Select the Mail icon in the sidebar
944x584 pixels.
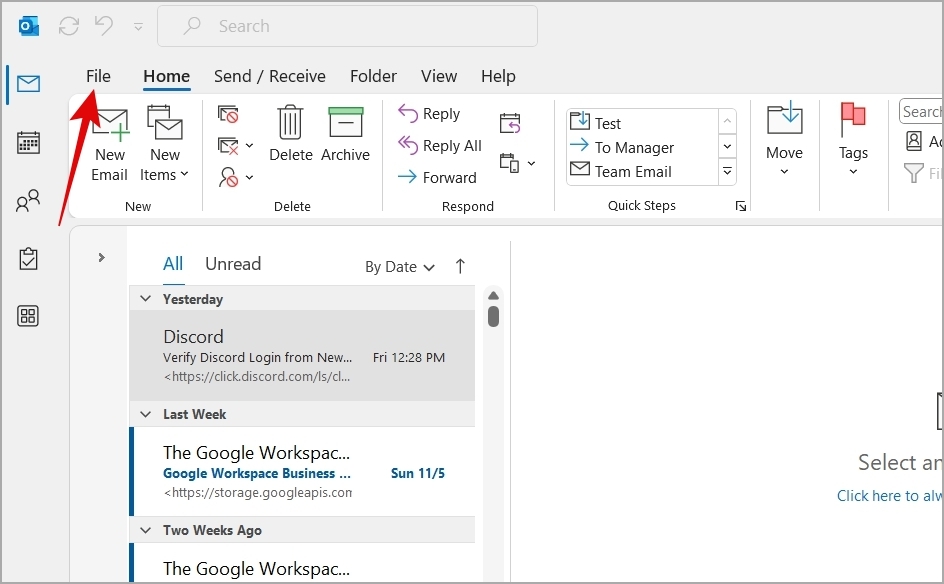coord(27,85)
